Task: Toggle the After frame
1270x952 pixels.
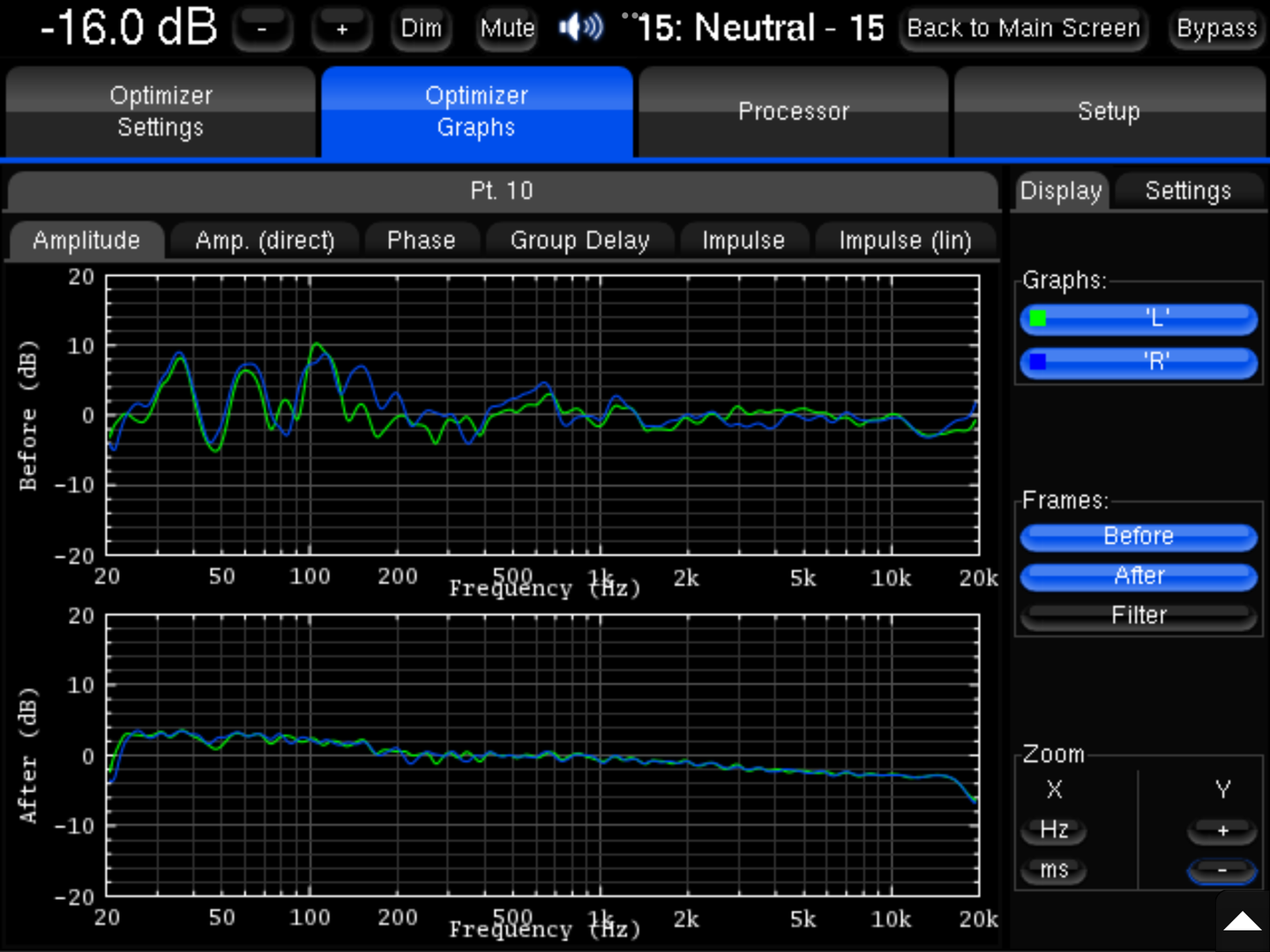Action: 1139,576
